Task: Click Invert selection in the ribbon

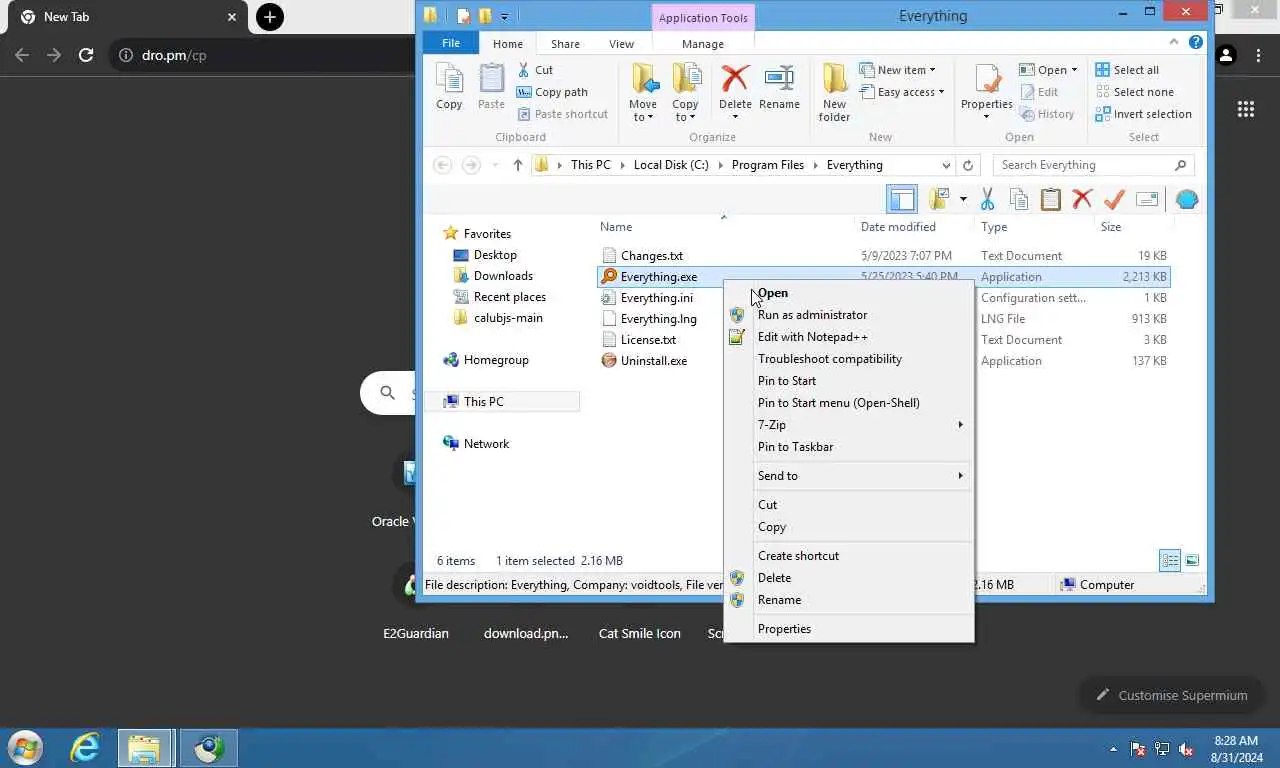Action: coord(1143,114)
